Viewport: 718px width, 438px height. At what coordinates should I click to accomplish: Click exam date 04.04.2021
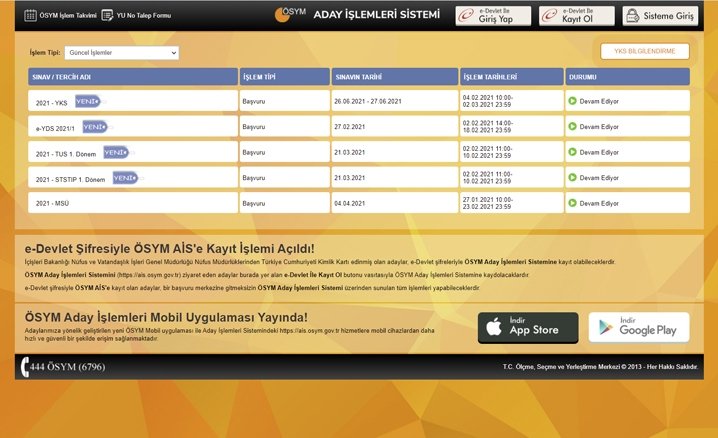pyautogui.click(x=349, y=203)
